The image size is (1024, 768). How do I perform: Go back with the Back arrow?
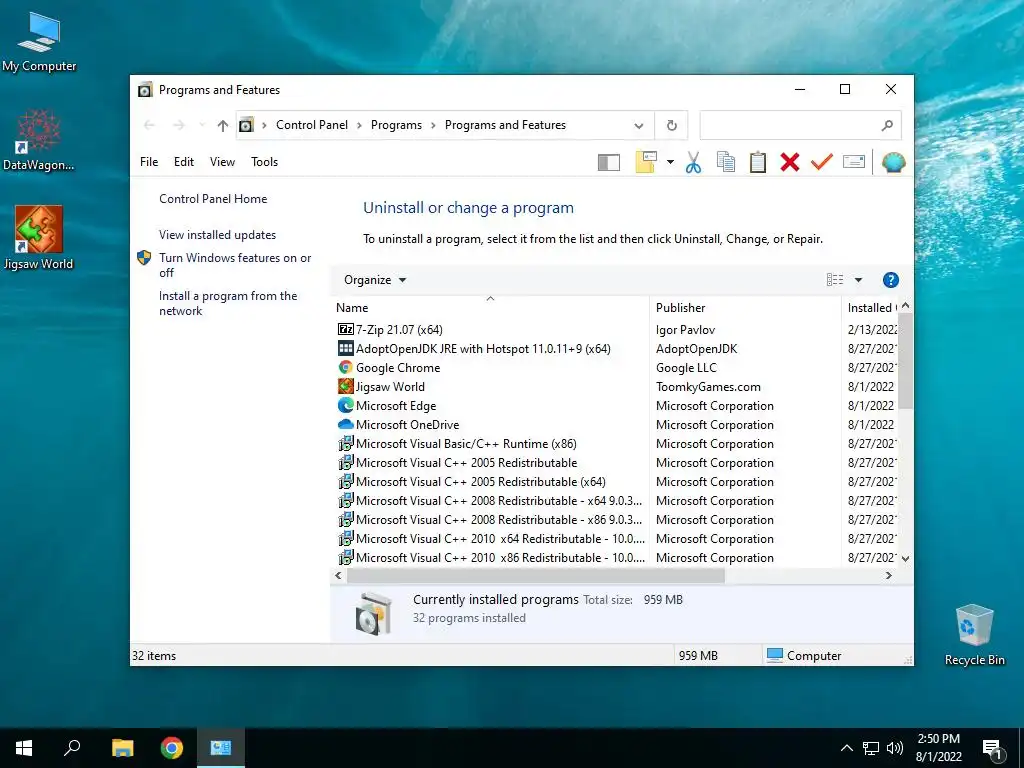(x=150, y=125)
